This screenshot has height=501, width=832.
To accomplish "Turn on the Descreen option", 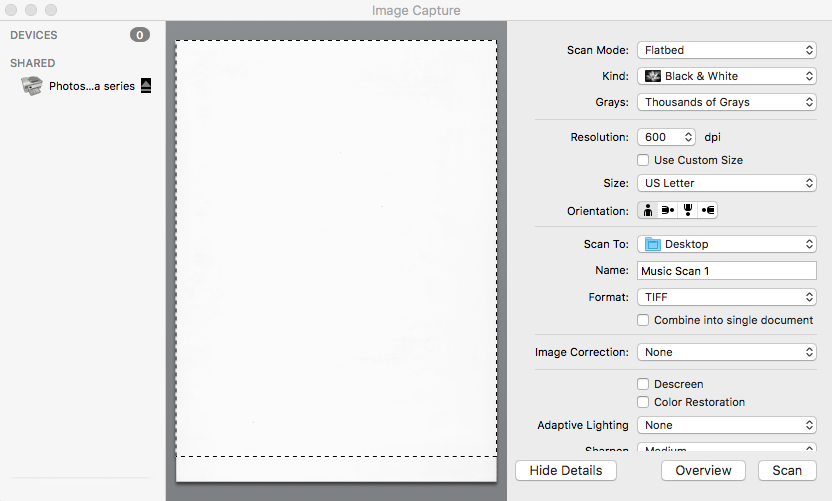I will tap(644, 384).
